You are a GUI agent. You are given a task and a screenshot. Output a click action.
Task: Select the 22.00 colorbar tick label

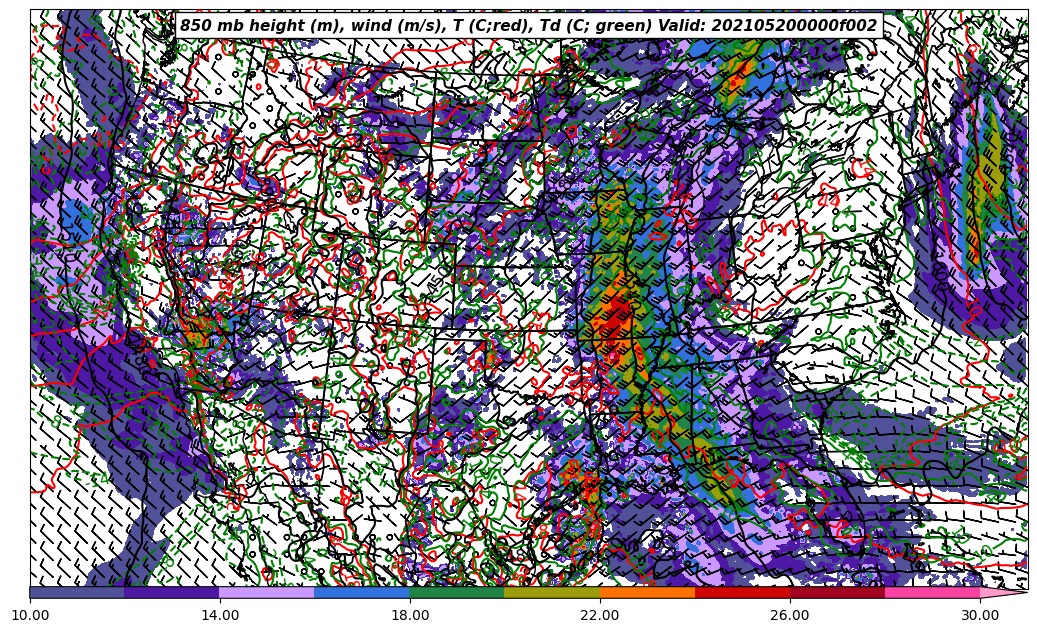click(x=600, y=616)
